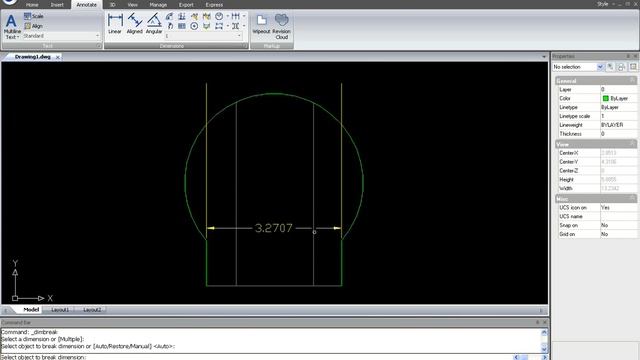The width and height of the screenshot is (640, 360).
Task: Click the Wipeout tool
Action: tap(261, 24)
